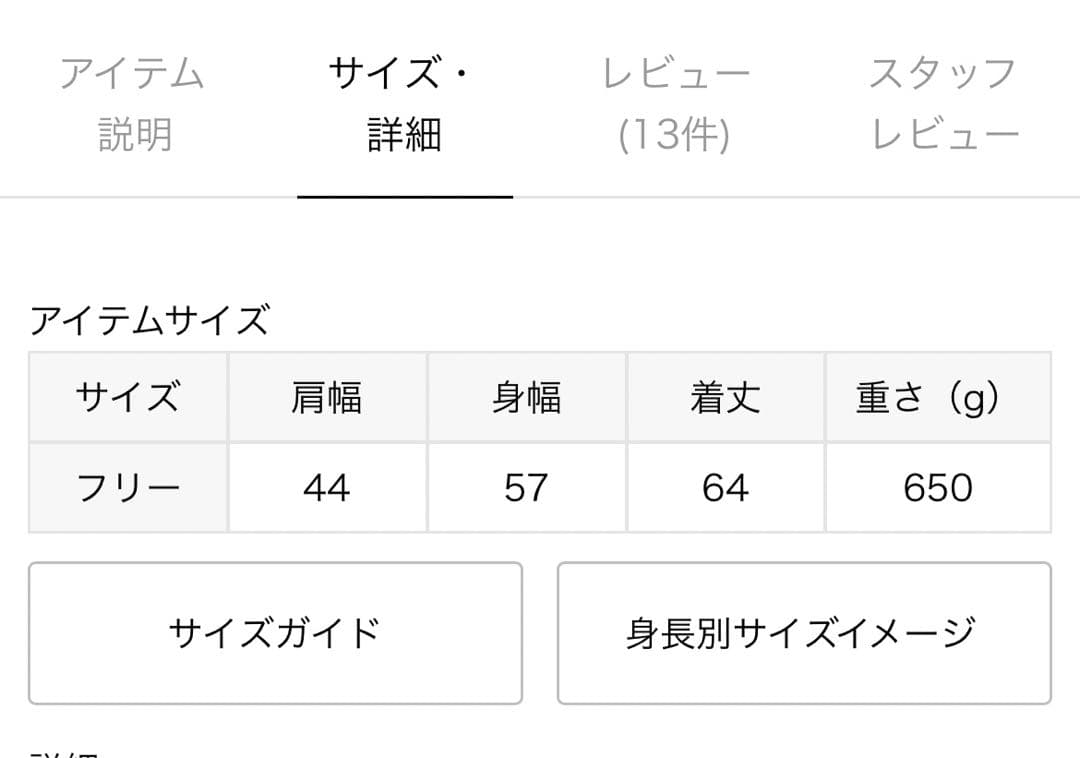
Task: Click the 重さ (g) column header
Action: tap(930, 397)
